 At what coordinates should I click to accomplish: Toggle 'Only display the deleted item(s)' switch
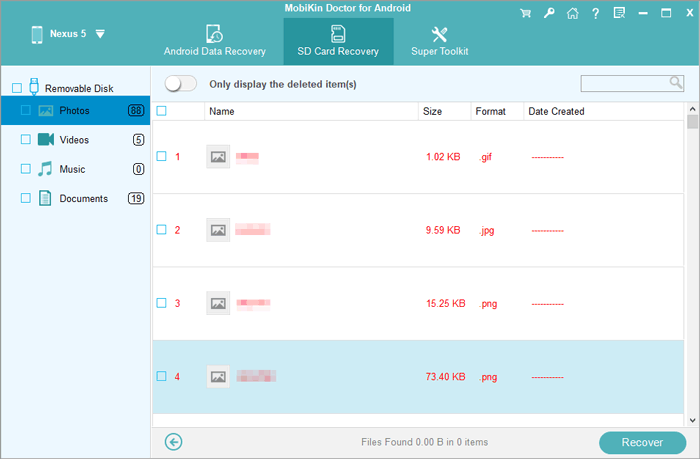181,84
